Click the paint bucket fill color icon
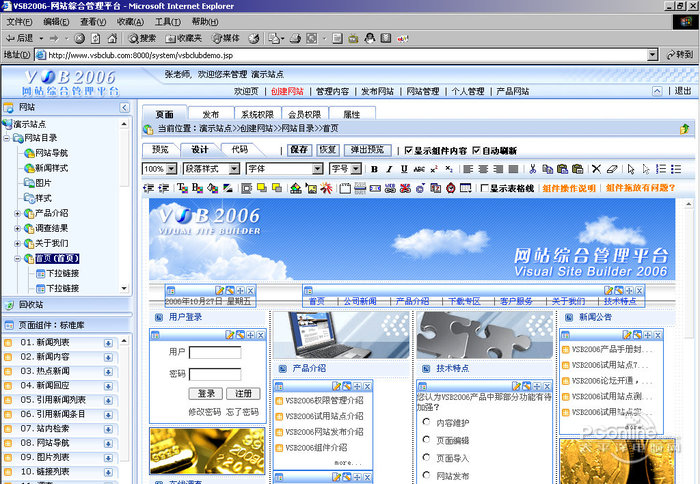 pos(212,188)
